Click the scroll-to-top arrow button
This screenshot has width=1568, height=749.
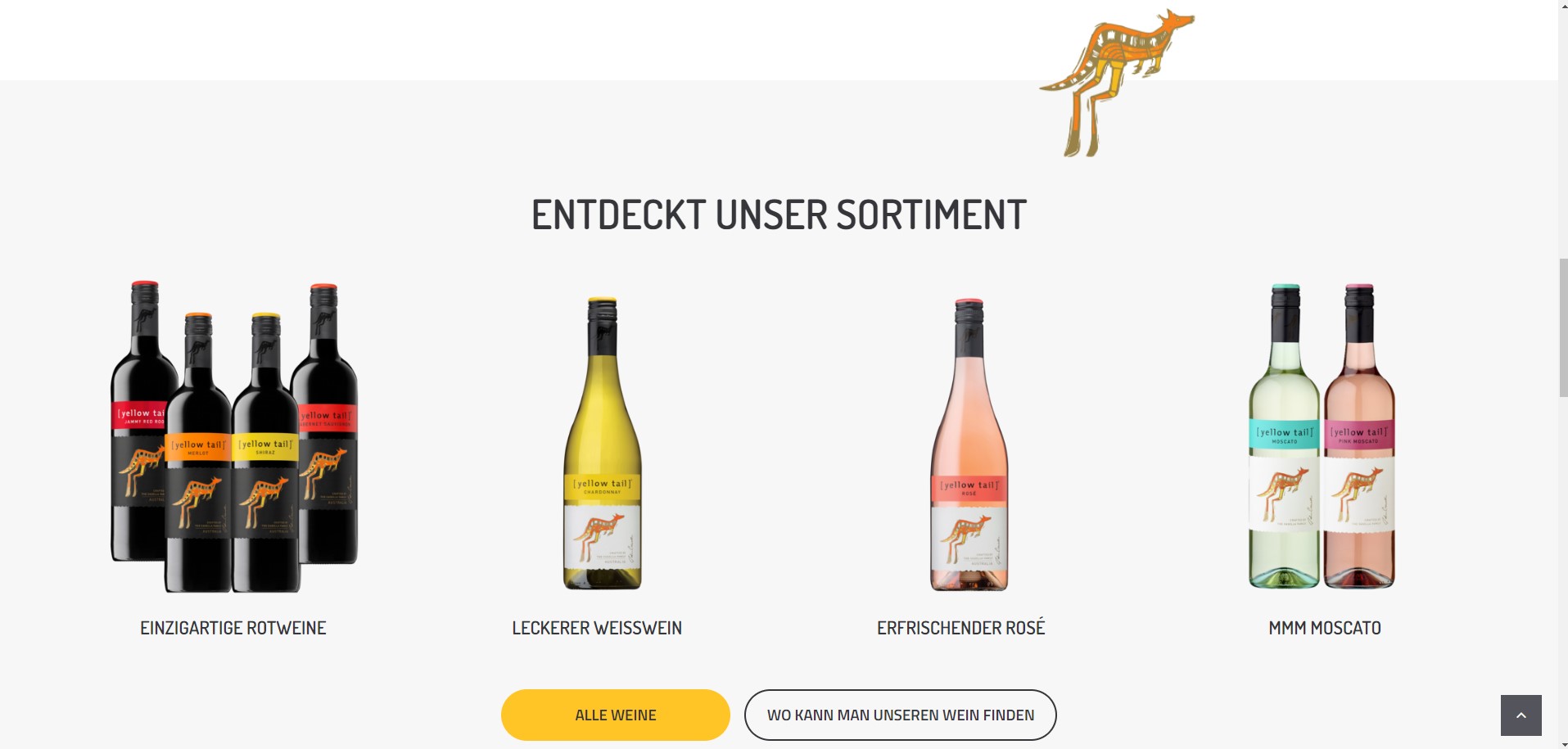[1521, 715]
